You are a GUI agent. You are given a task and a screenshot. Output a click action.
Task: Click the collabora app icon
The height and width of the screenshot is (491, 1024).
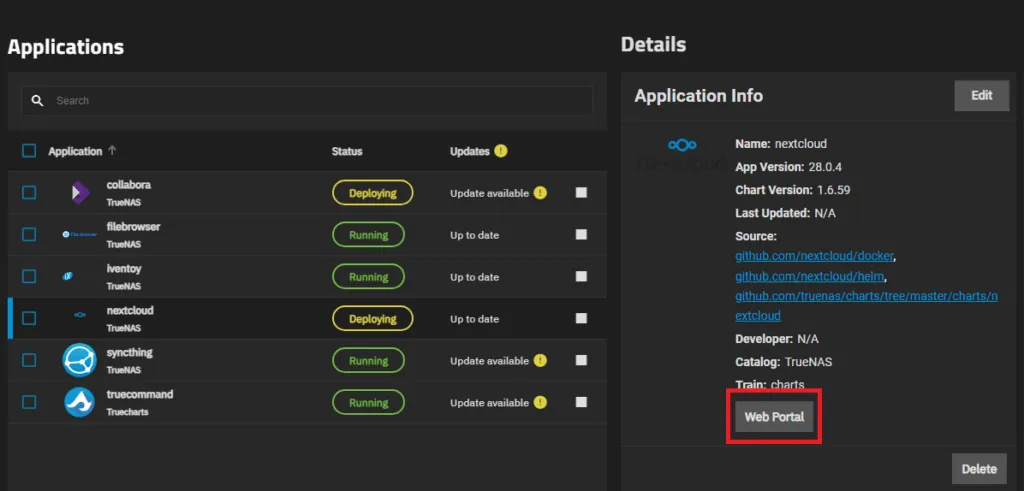79,193
